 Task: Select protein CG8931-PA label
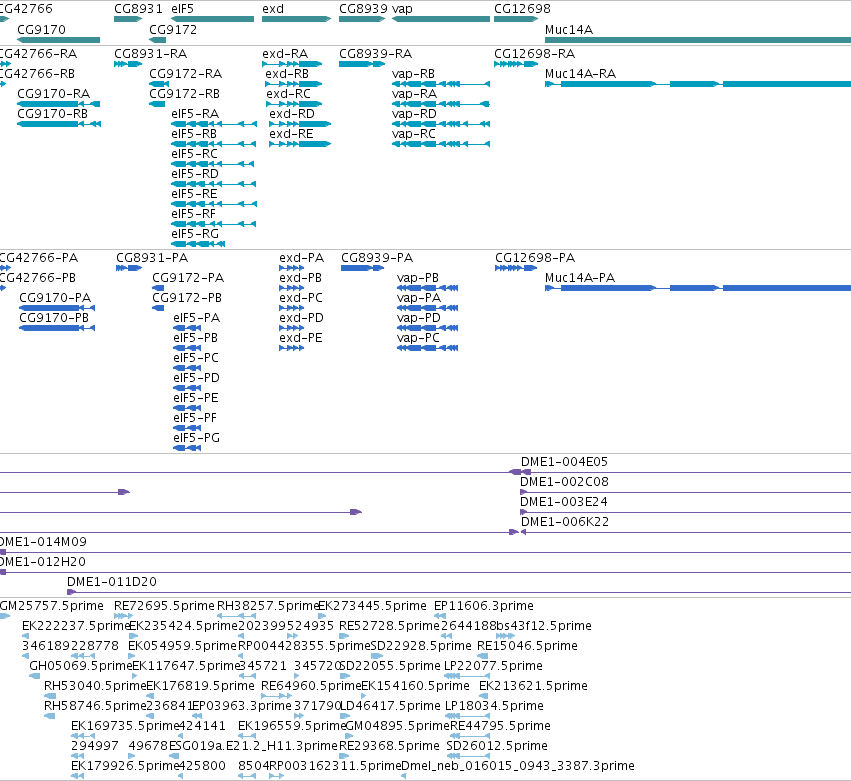[152, 258]
